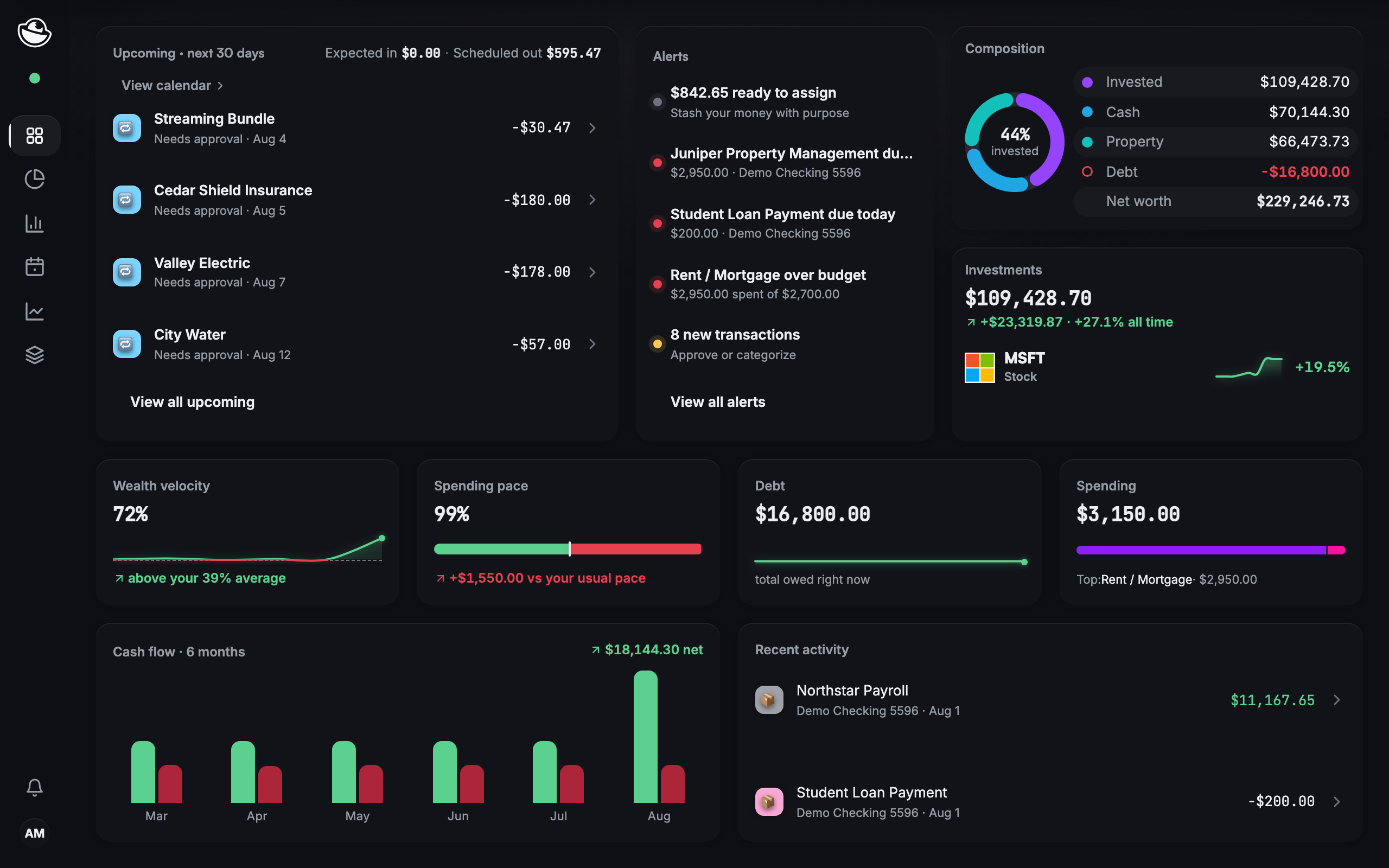Open the MSFT stock holding row
The image size is (1389, 868).
[x=1157, y=367]
